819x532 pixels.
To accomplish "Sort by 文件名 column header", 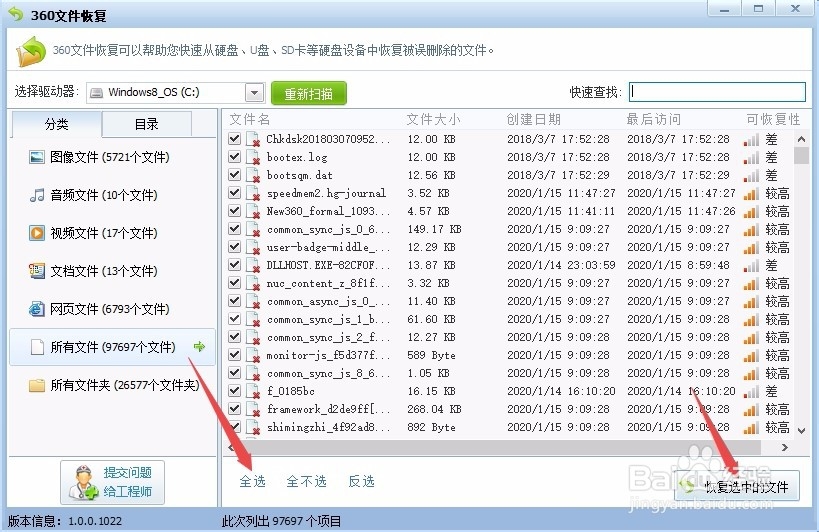I will tap(250, 120).
